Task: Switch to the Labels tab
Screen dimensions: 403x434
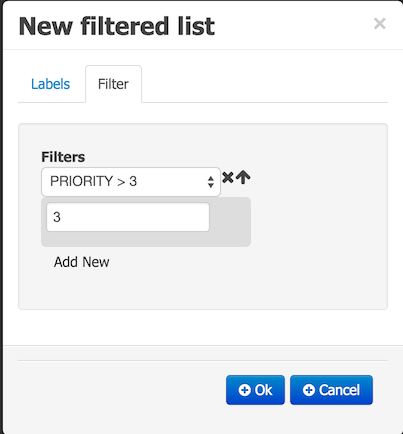Action: tap(50, 84)
